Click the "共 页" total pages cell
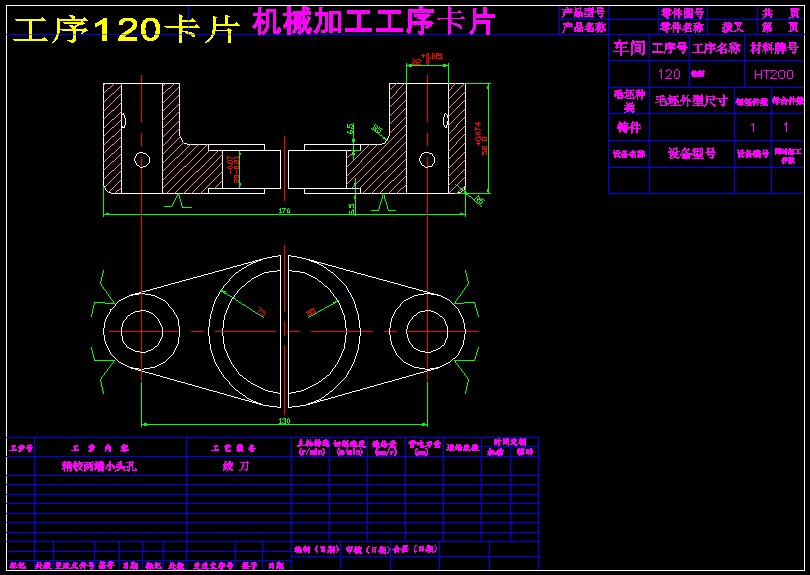 781,13
